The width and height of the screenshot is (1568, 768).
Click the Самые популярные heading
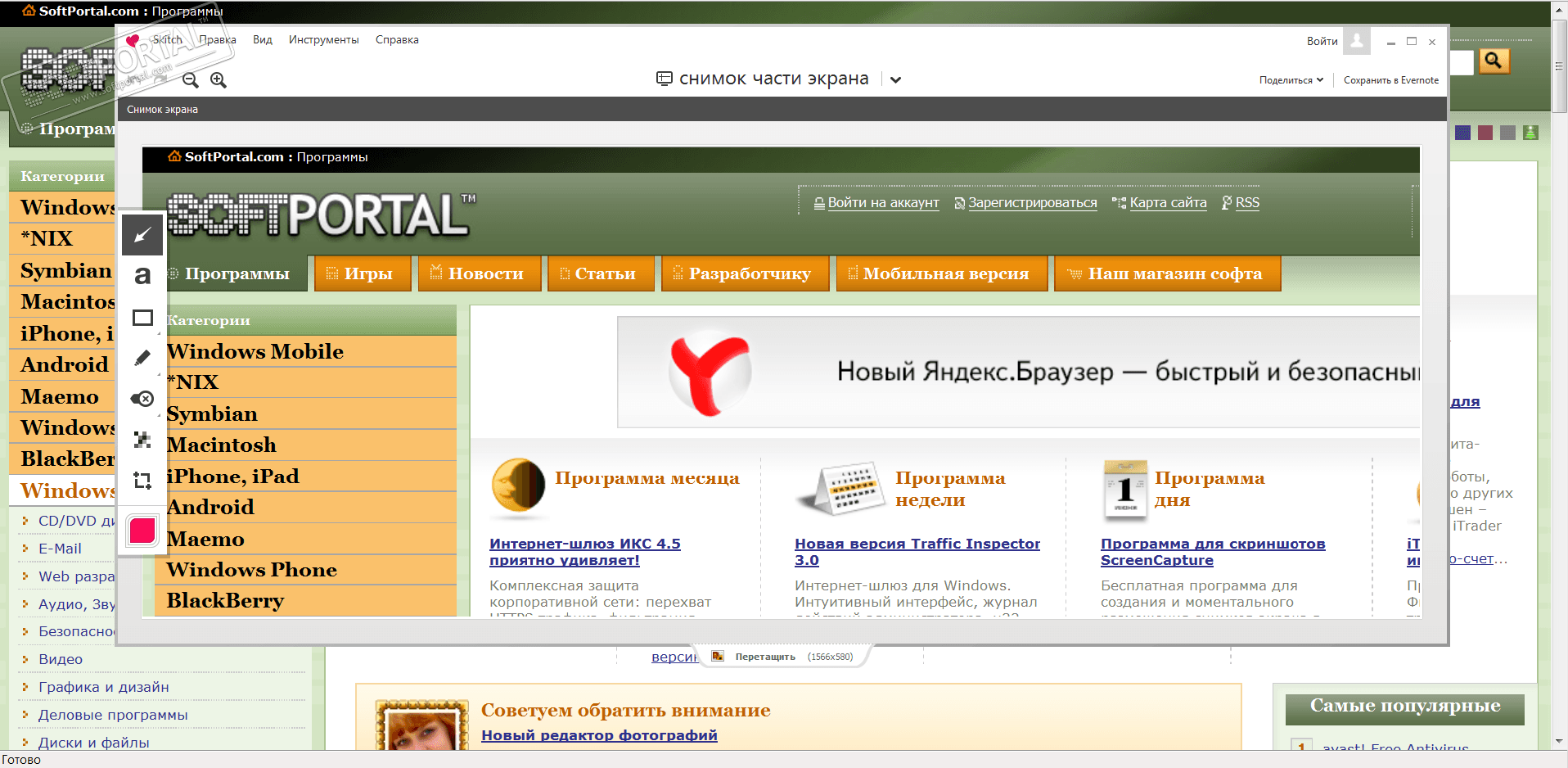1405,706
